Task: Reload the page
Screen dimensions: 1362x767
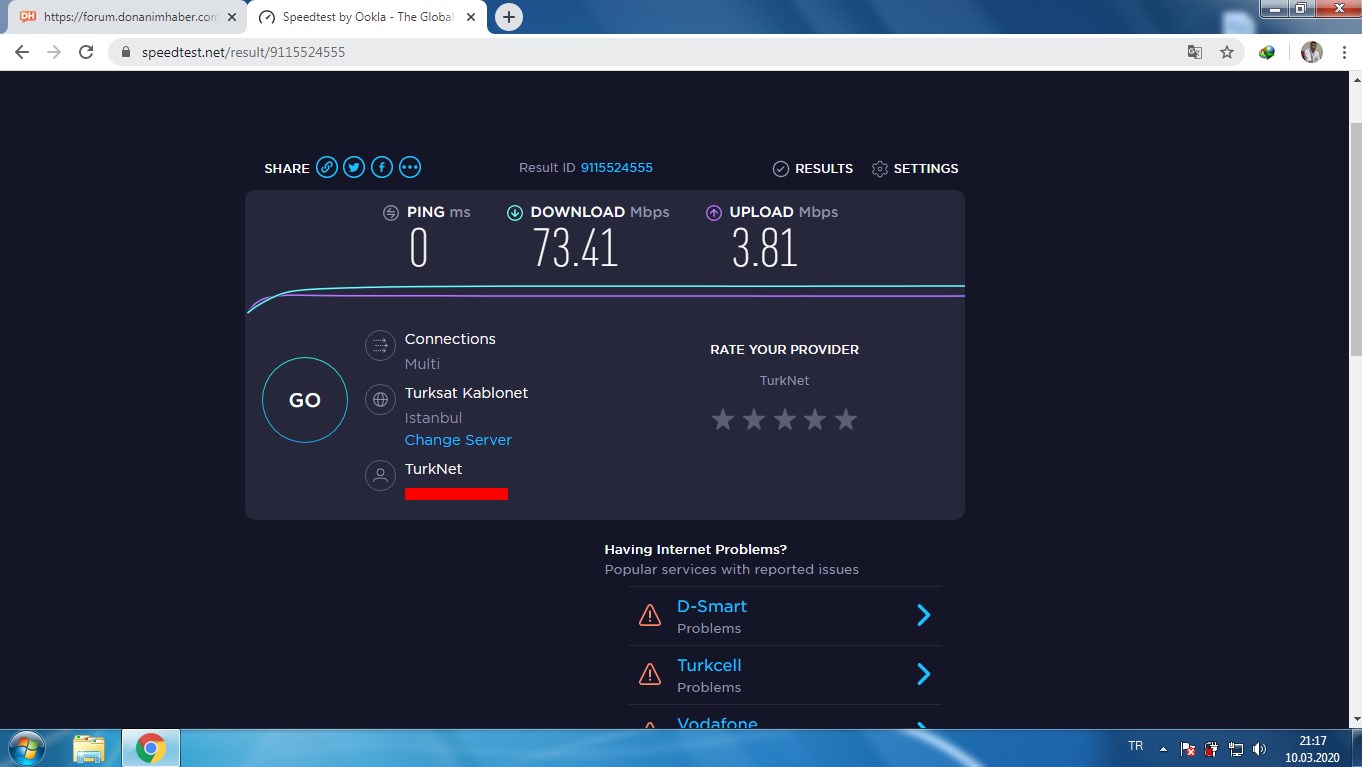Action: click(x=86, y=52)
